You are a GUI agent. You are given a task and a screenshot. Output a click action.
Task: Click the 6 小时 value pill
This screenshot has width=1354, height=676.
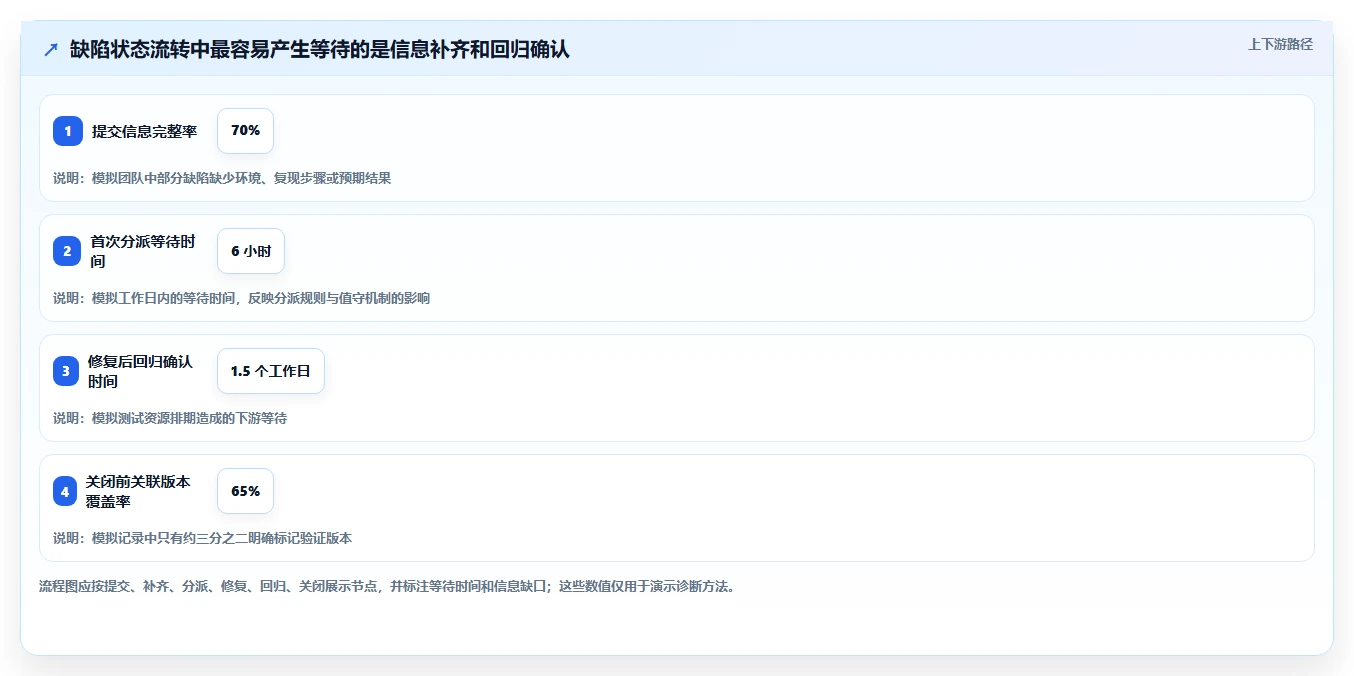pyautogui.click(x=251, y=251)
